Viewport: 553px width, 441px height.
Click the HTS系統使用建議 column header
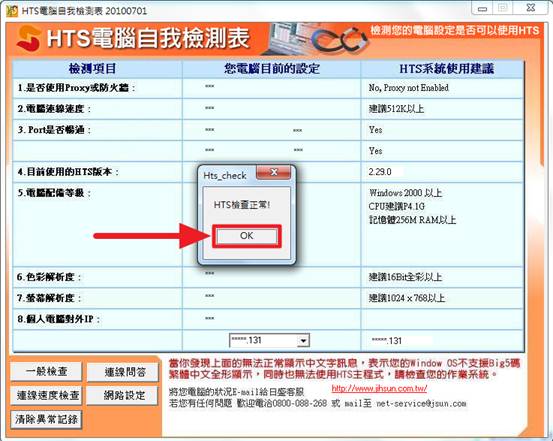[446, 68]
